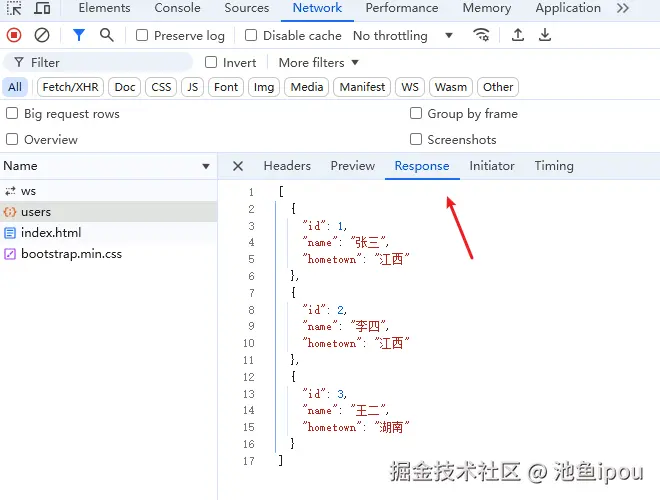This screenshot has height=500, width=660.
Task: Select the index.html request row
Action: click(109, 233)
